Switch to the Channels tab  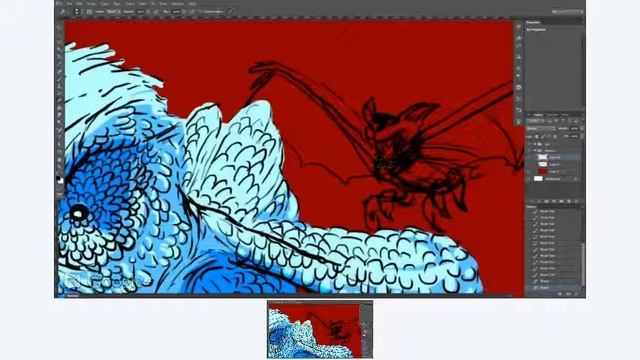coord(552,115)
